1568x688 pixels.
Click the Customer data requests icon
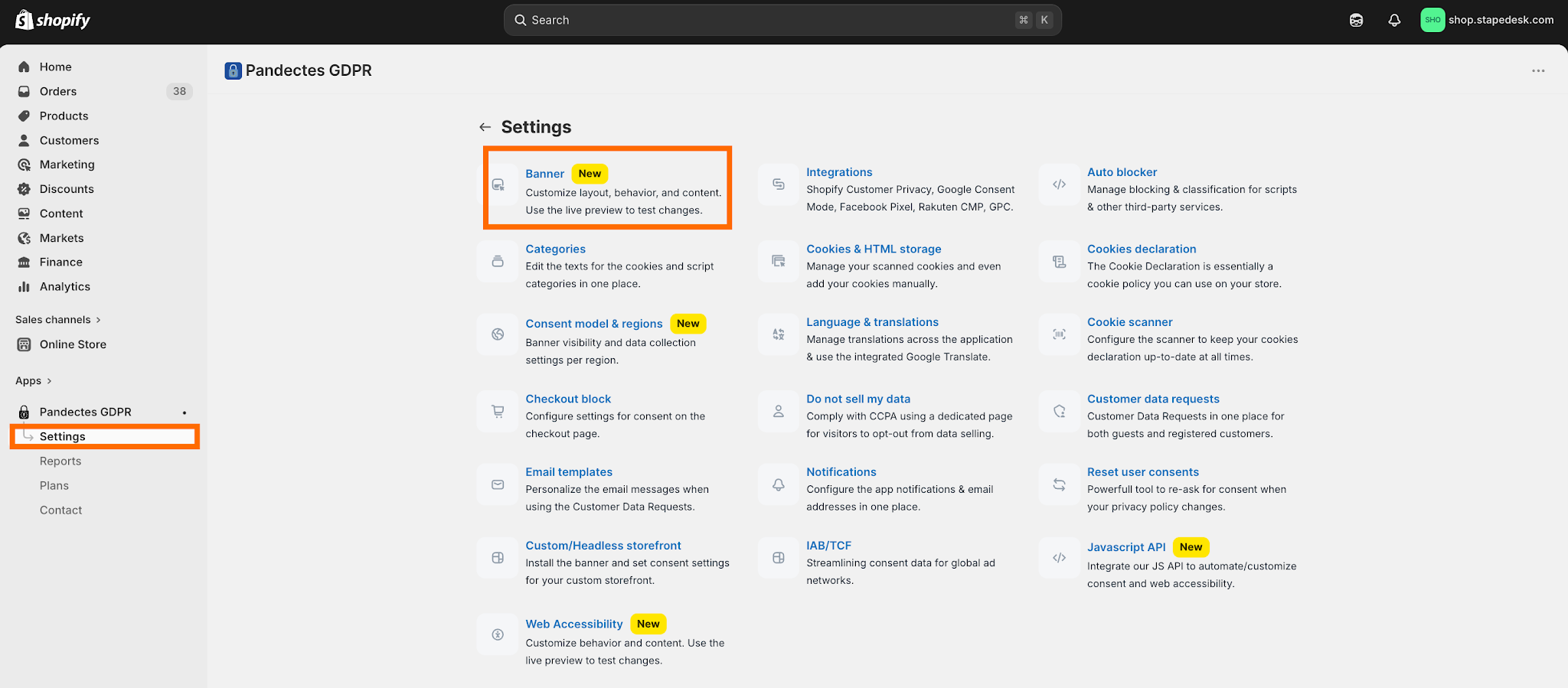tap(1060, 411)
